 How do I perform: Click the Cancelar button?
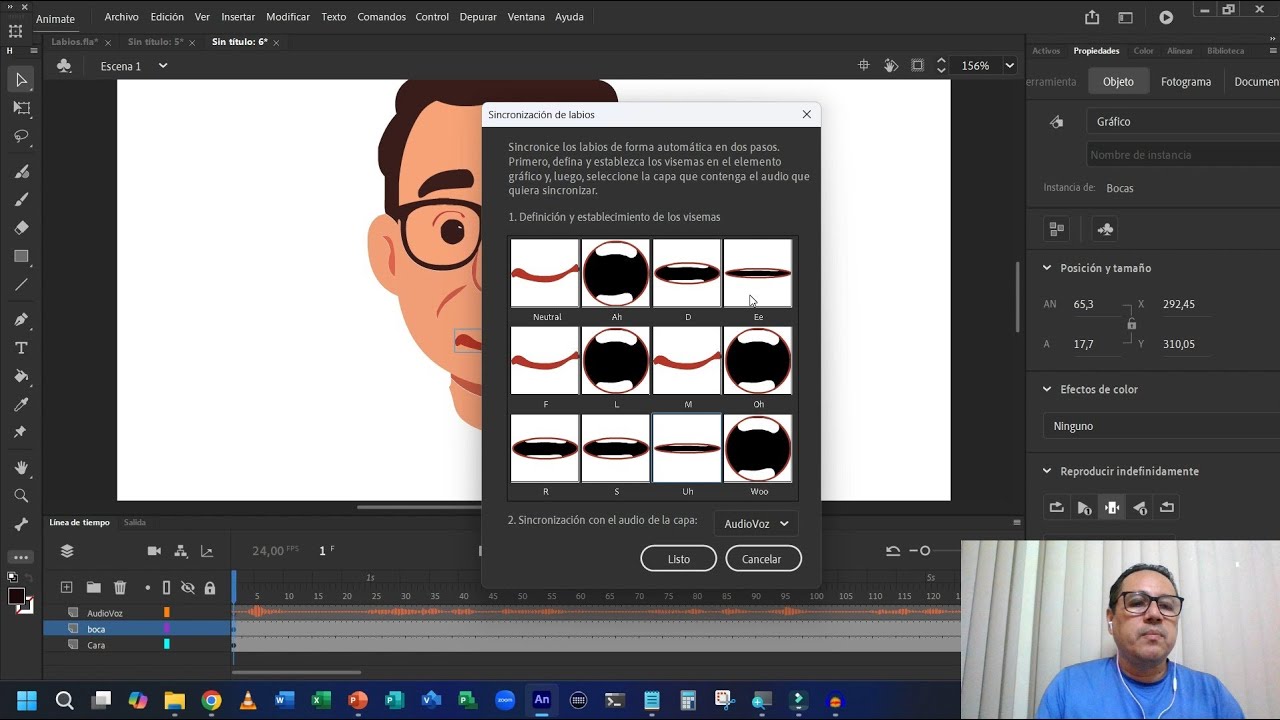point(761,559)
